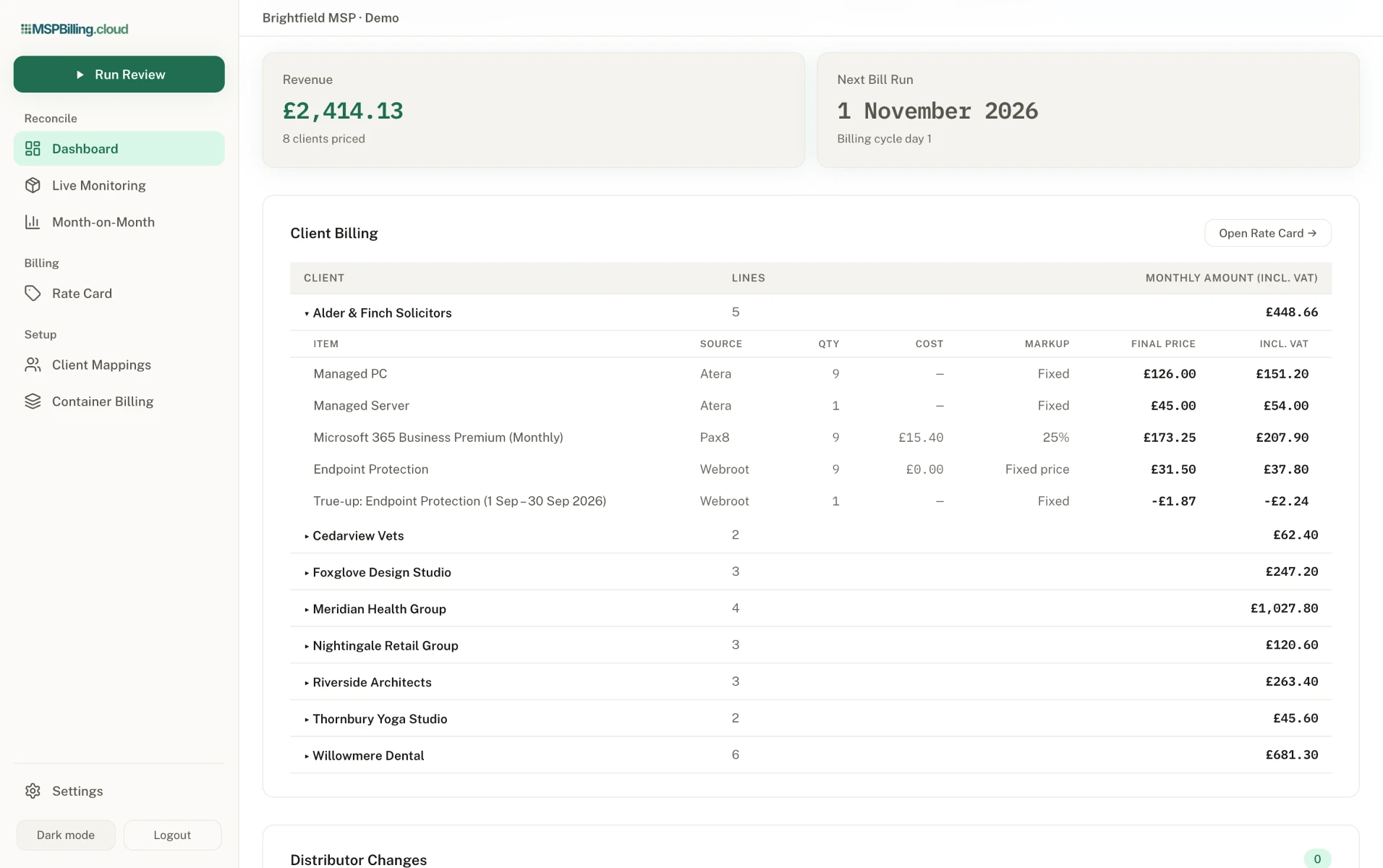Click the play icon in Run Review

(80, 75)
